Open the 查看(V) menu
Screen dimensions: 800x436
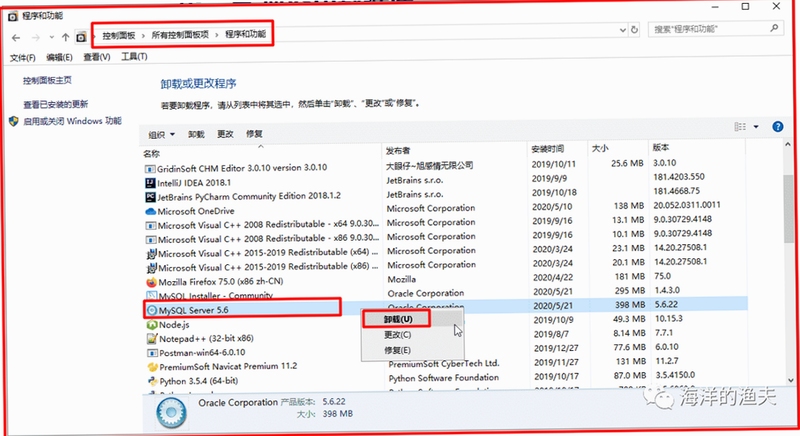tap(97, 57)
